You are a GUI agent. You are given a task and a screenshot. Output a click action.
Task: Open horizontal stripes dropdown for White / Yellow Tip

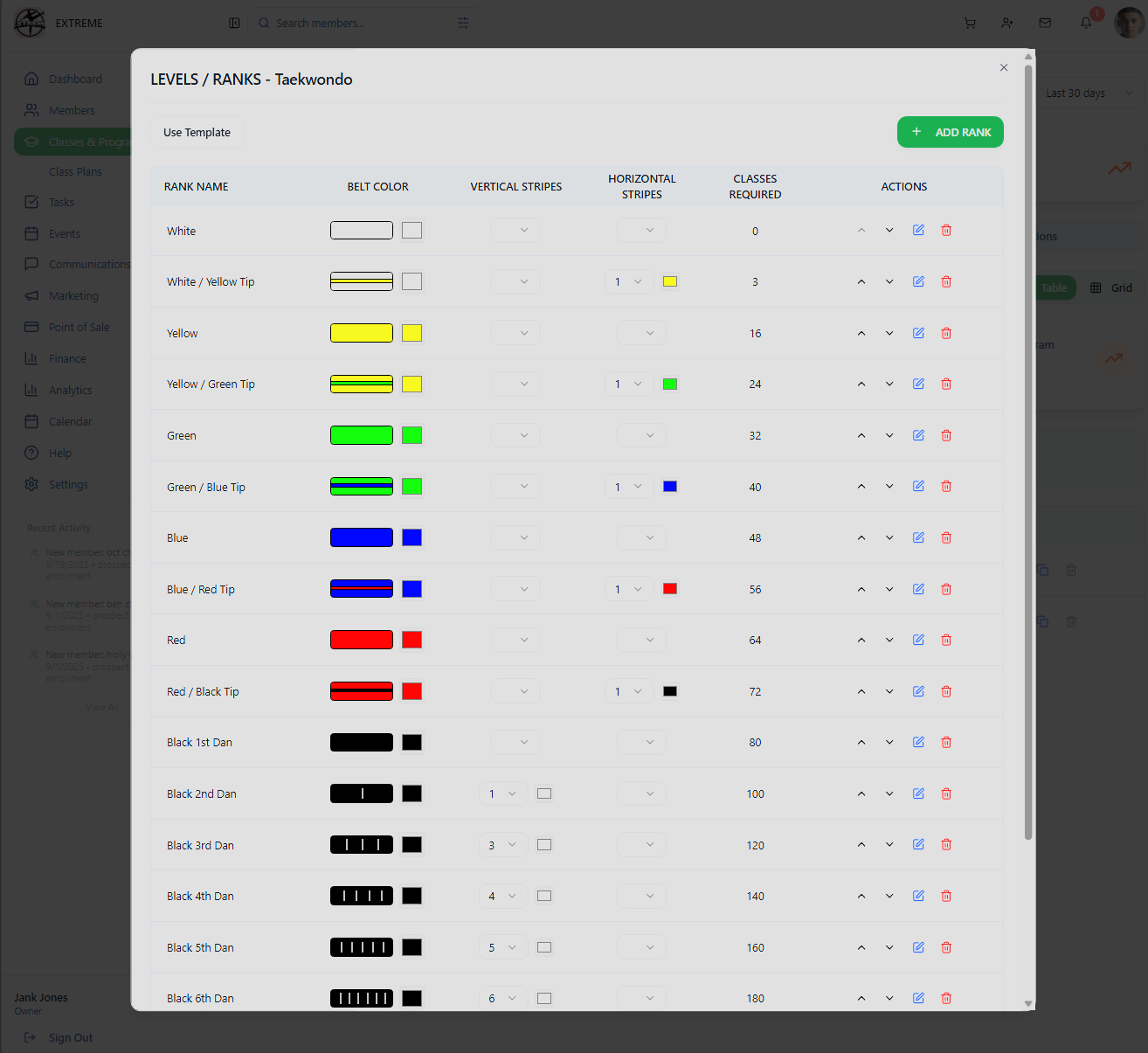pyautogui.click(x=629, y=281)
